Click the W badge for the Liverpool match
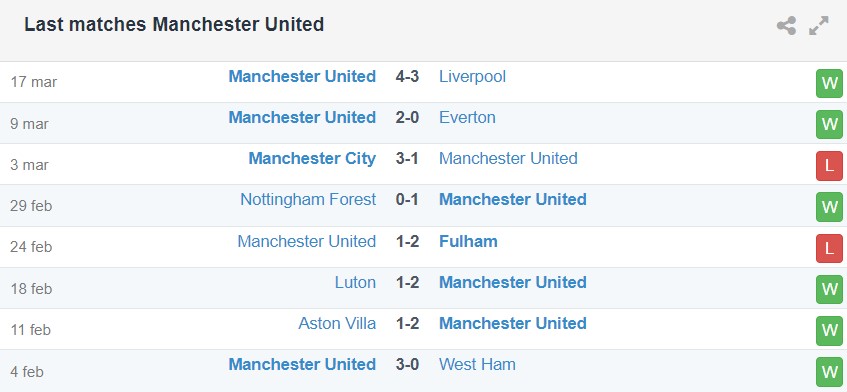This screenshot has width=847, height=392. point(829,84)
